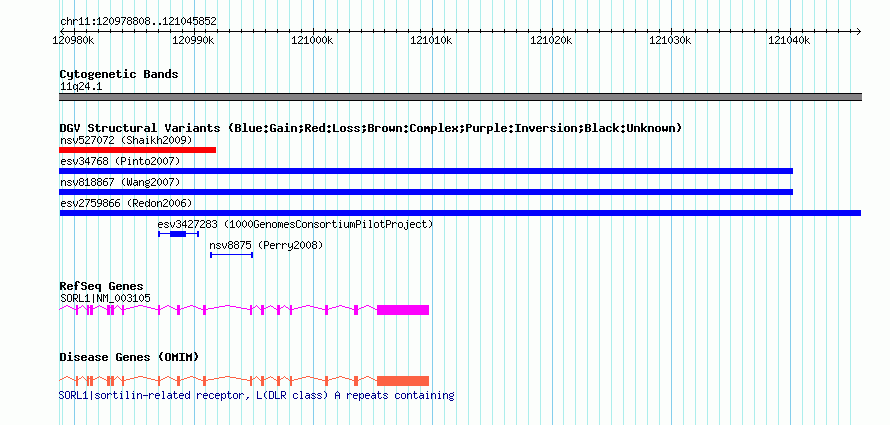The height and width of the screenshot is (425, 890).
Task: Select the blue esv34768 gain variant bar
Action: click(x=426, y=171)
